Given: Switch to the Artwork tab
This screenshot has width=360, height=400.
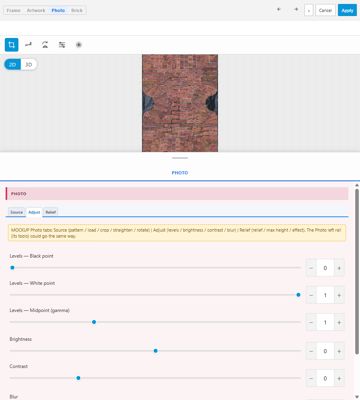Looking at the screenshot, I should (x=36, y=10).
